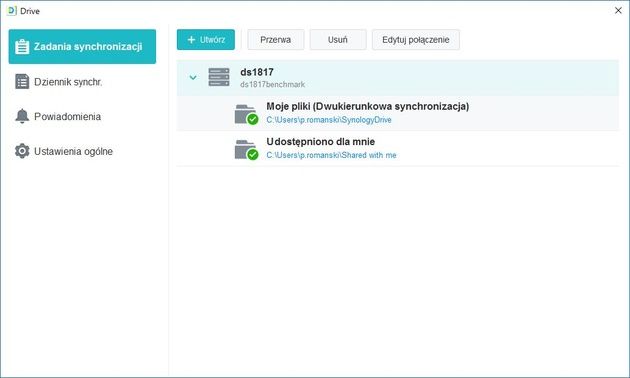Click the synced folder icon for Udostępniono dla mnie
Image resolution: width=630 pixels, height=378 pixels.
click(x=246, y=149)
